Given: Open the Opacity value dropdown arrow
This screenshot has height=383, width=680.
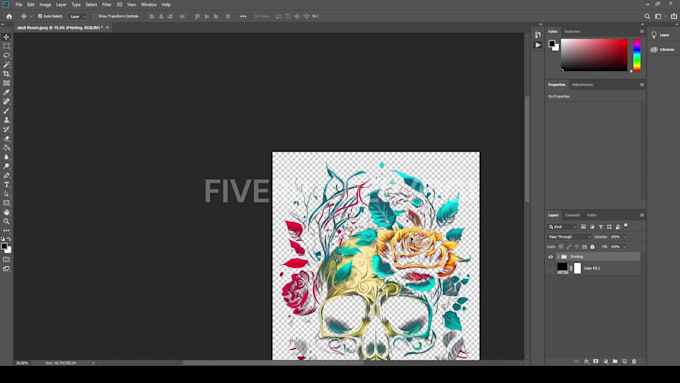Looking at the screenshot, I should point(624,237).
